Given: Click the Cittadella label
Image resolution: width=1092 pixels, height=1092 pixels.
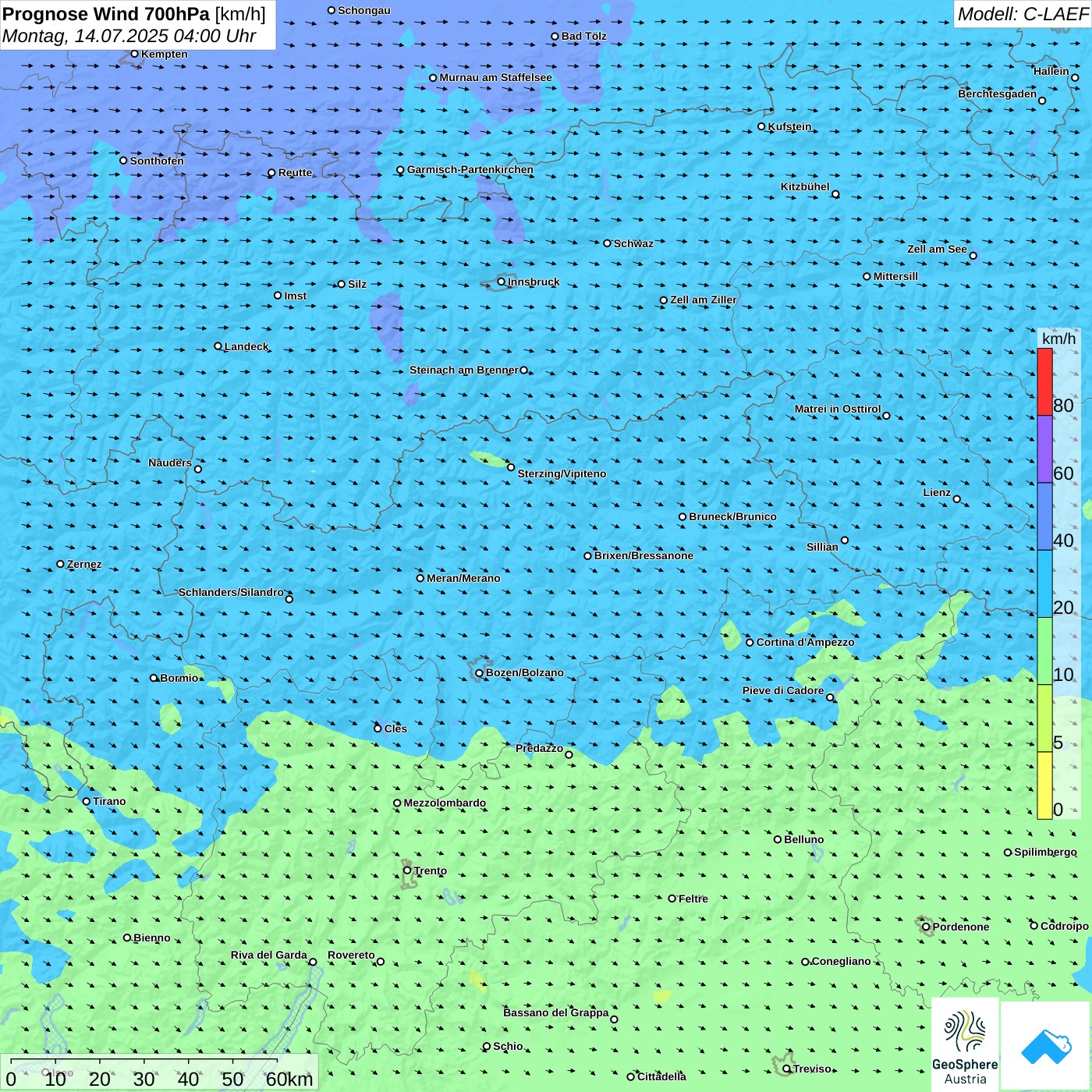Looking at the screenshot, I should [x=661, y=1076].
